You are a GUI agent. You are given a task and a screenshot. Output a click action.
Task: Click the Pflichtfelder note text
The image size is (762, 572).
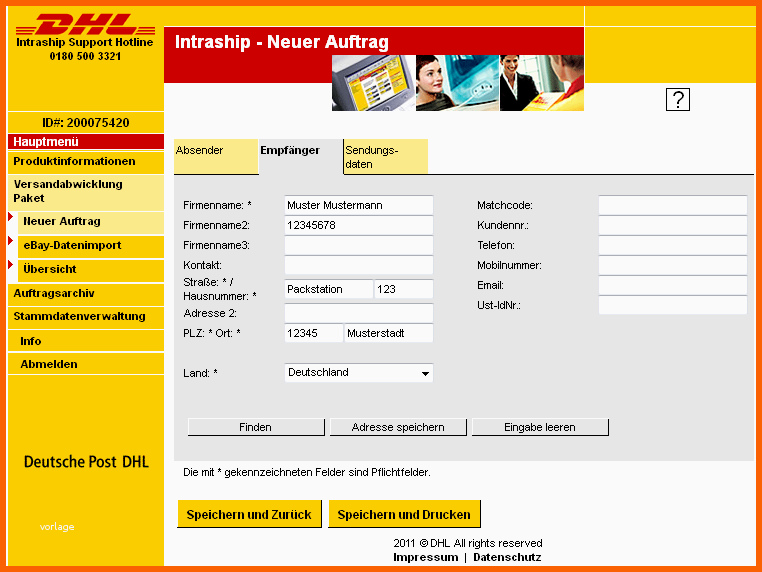pyautogui.click(x=307, y=472)
